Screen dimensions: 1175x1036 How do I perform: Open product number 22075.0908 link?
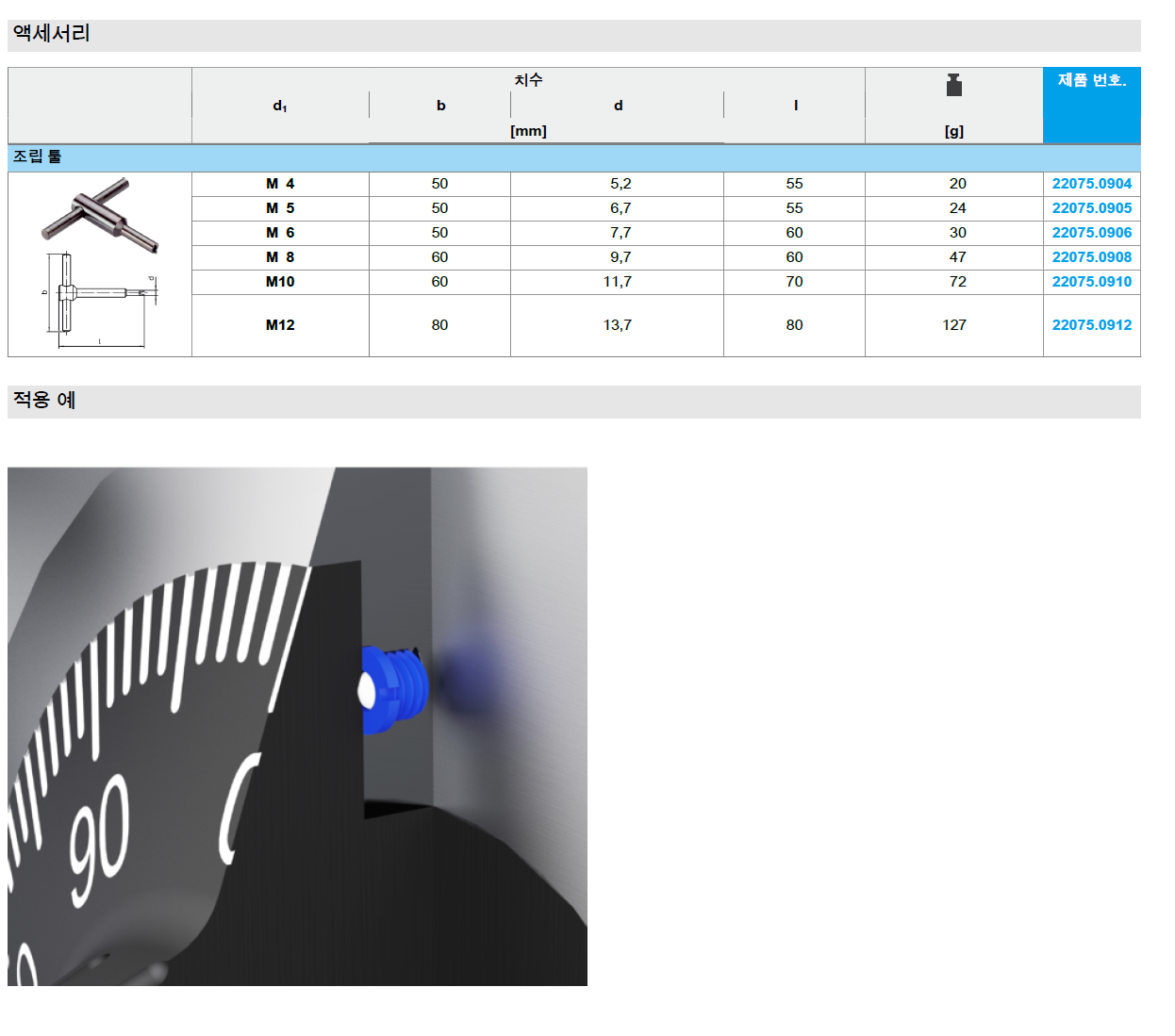coord(1091,257)
